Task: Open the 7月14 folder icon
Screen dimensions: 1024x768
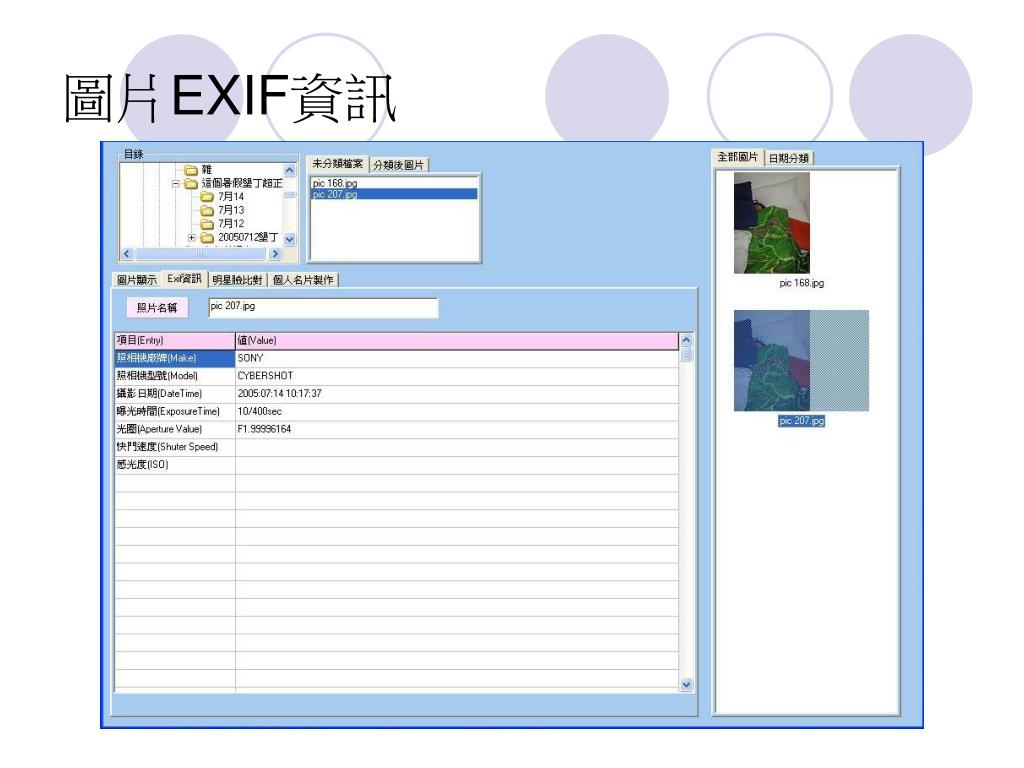Action: pyautogui.click(x=207, y=197)
